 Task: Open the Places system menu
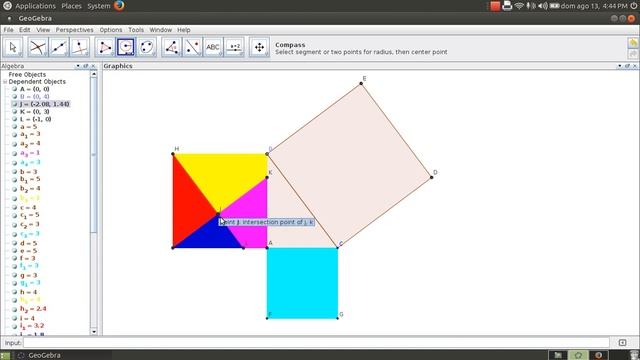click(71, 6)
